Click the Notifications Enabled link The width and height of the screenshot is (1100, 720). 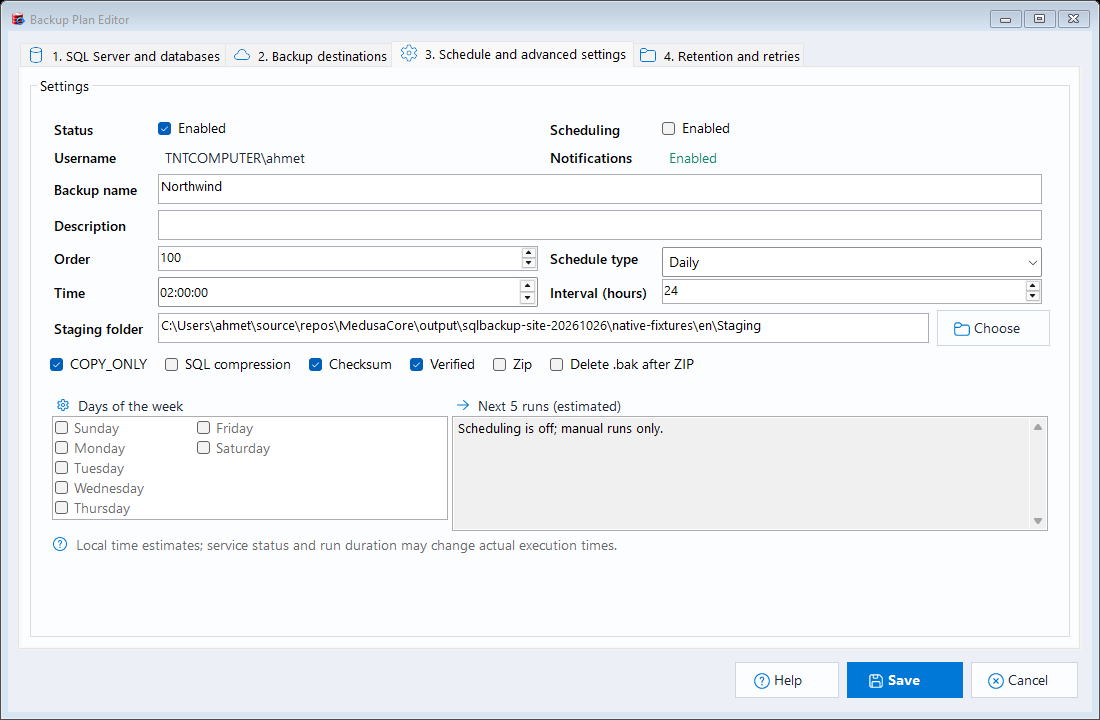click(x=692, y=158)
